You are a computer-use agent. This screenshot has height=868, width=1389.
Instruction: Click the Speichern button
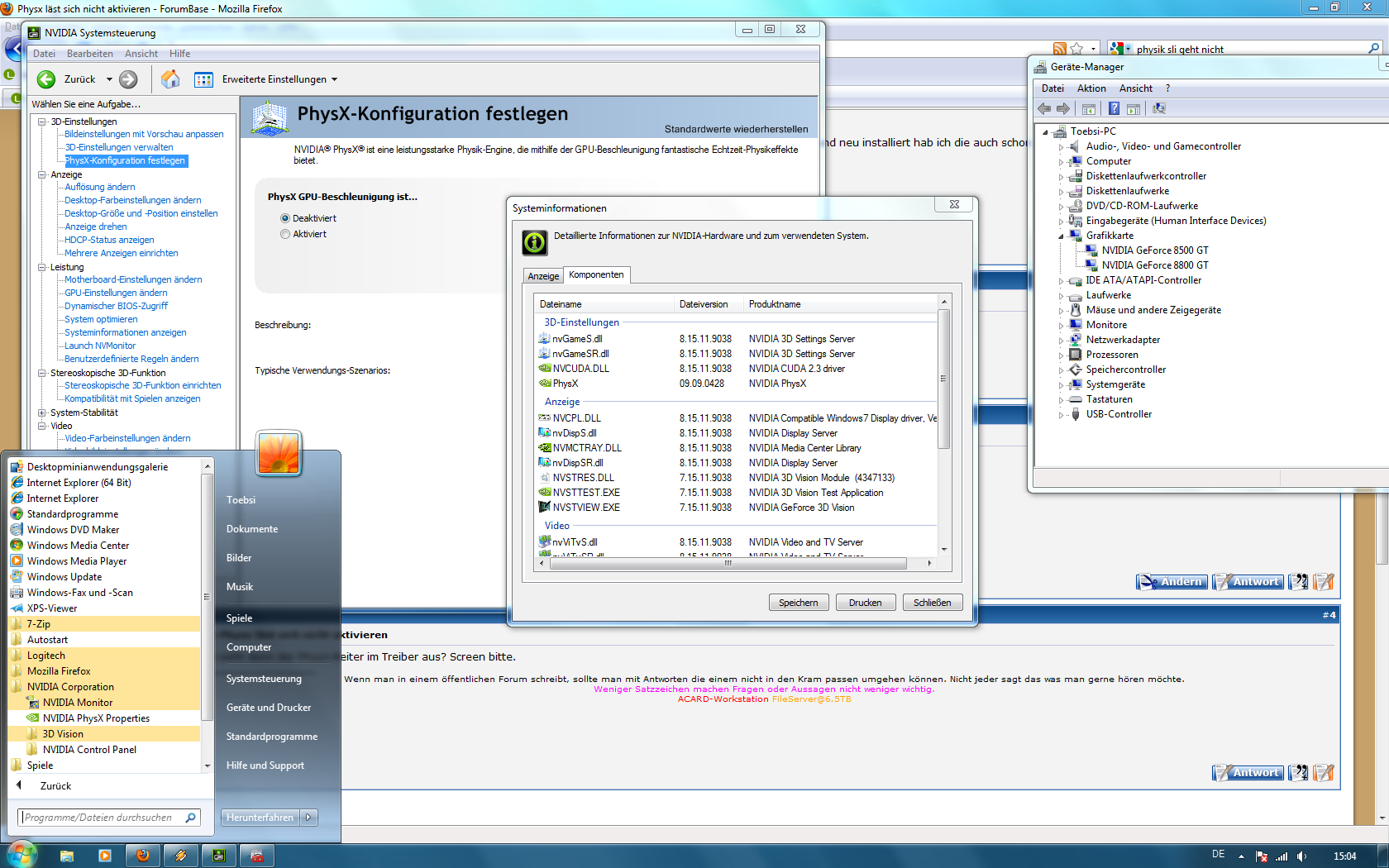point(799,603)
